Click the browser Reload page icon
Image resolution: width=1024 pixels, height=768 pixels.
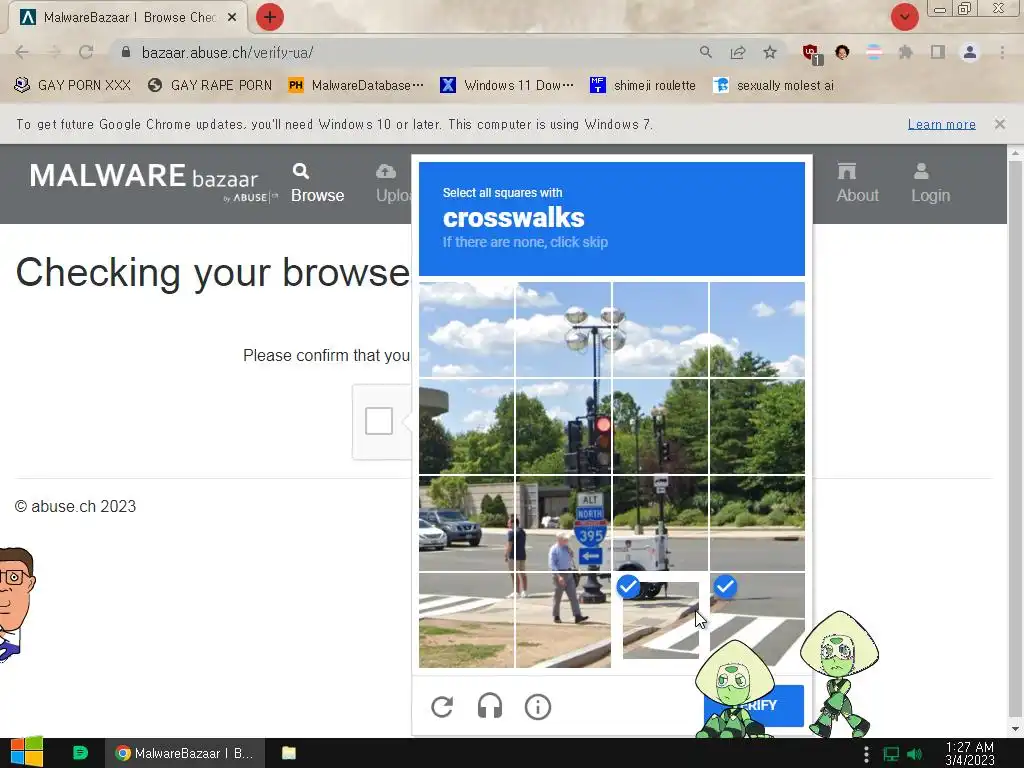point(86,52)
